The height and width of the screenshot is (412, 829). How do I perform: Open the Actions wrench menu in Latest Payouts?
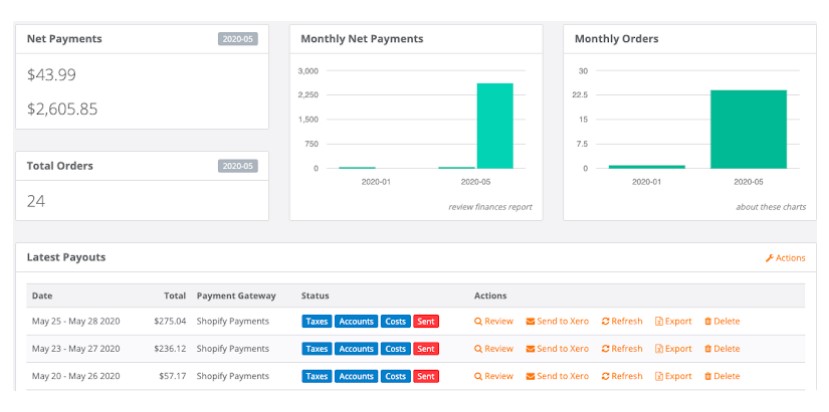(785, 258)
